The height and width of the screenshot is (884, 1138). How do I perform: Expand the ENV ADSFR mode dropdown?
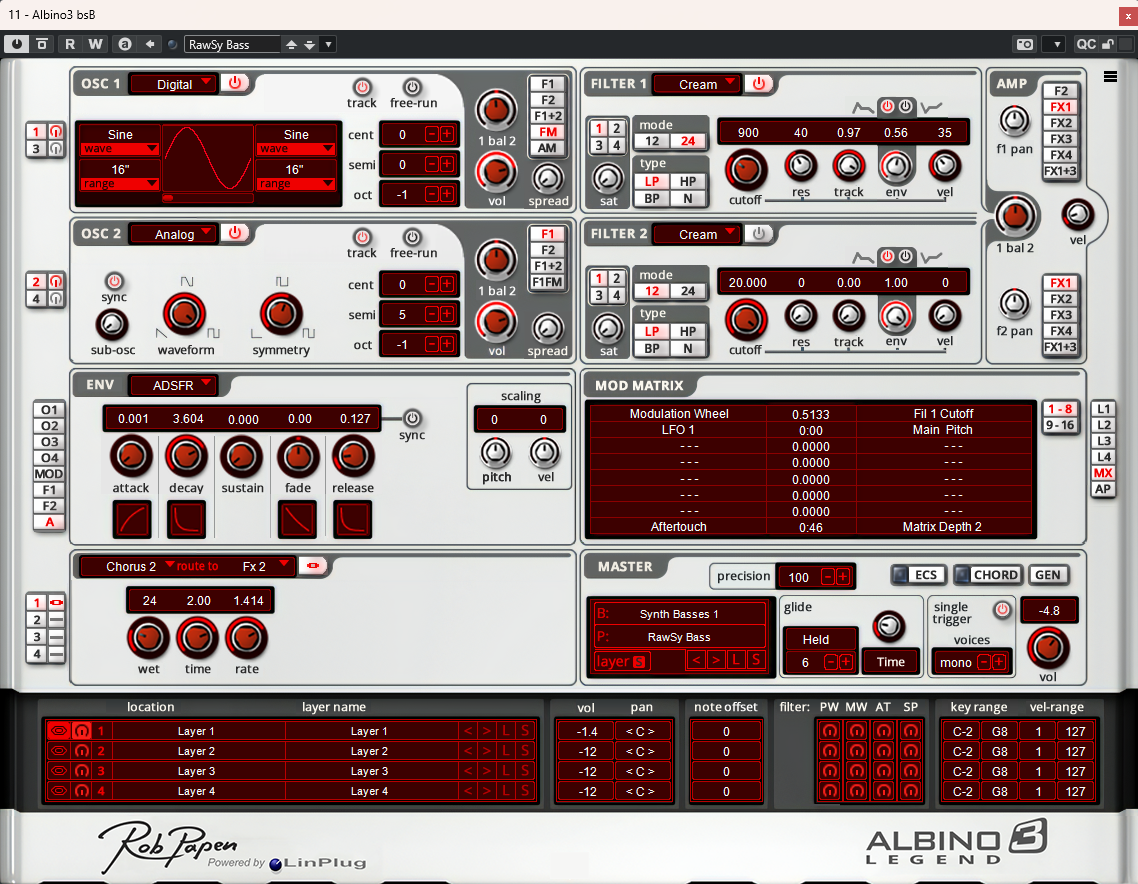(x=172, y=384)
